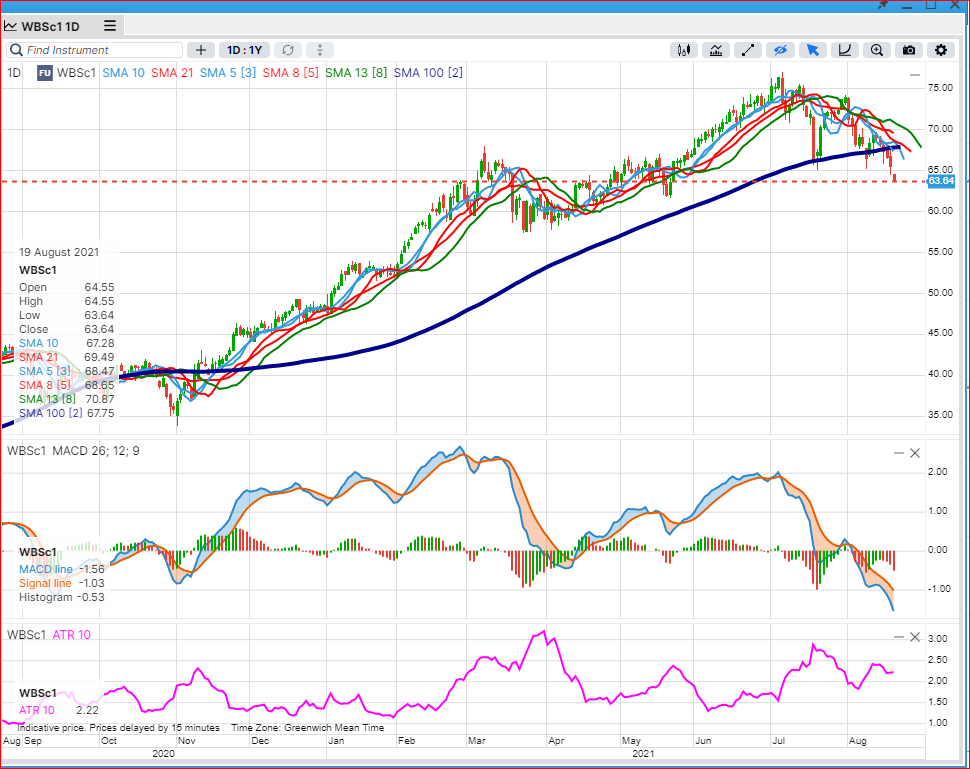Screen dimensions: 970x769
Task: Open the 1D : 1Y interval selector
Action: [x=244, y=50]
